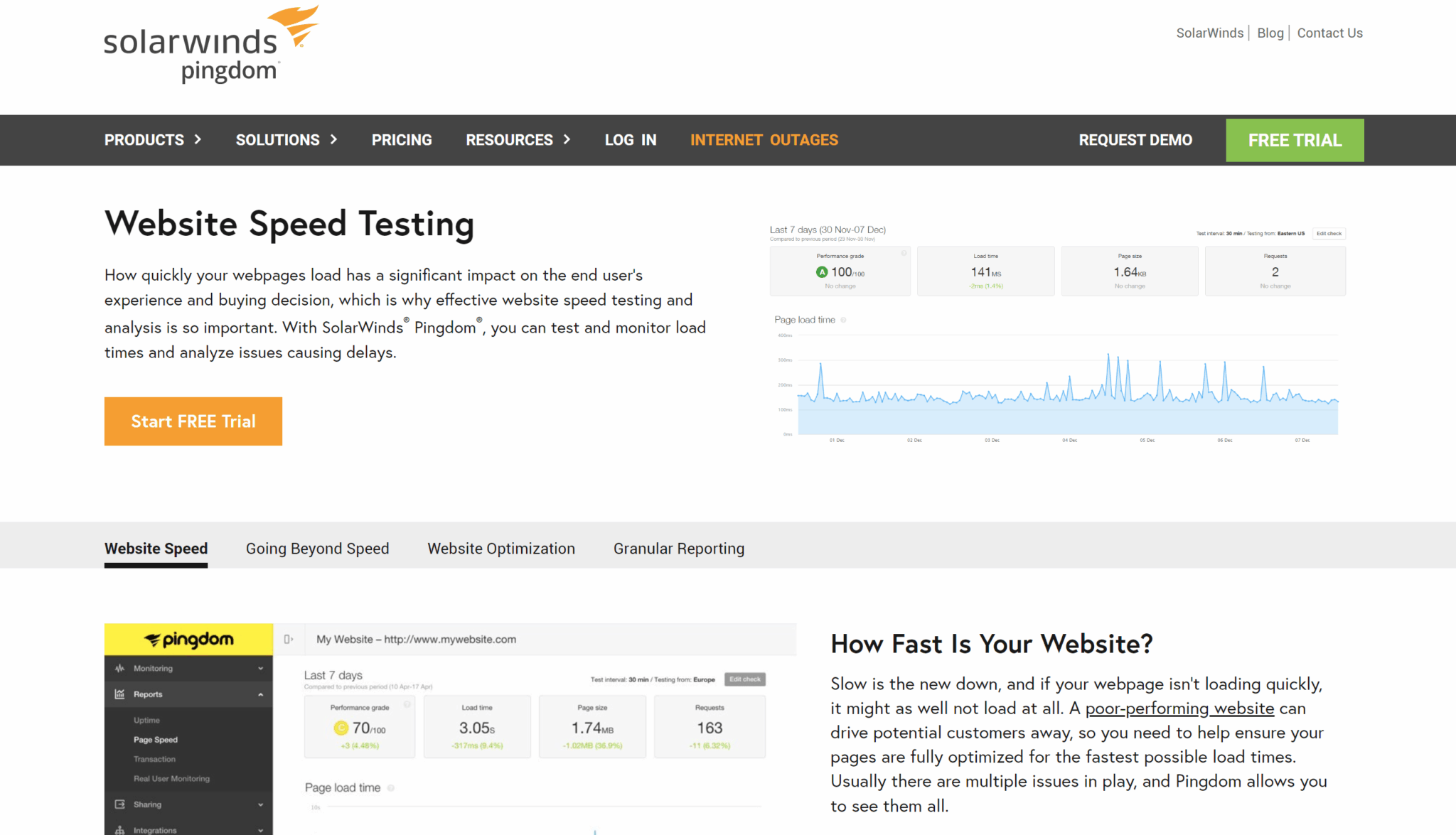Select Real User Monitoring in the sidebar
Screen dimensions: 1456x835
click(171, 779)
